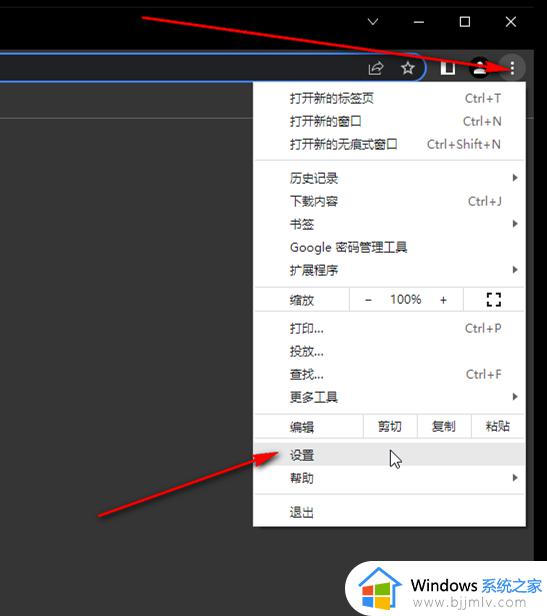
Task: Enter fullscreen mode from zoom row
Action: (494, 300)
